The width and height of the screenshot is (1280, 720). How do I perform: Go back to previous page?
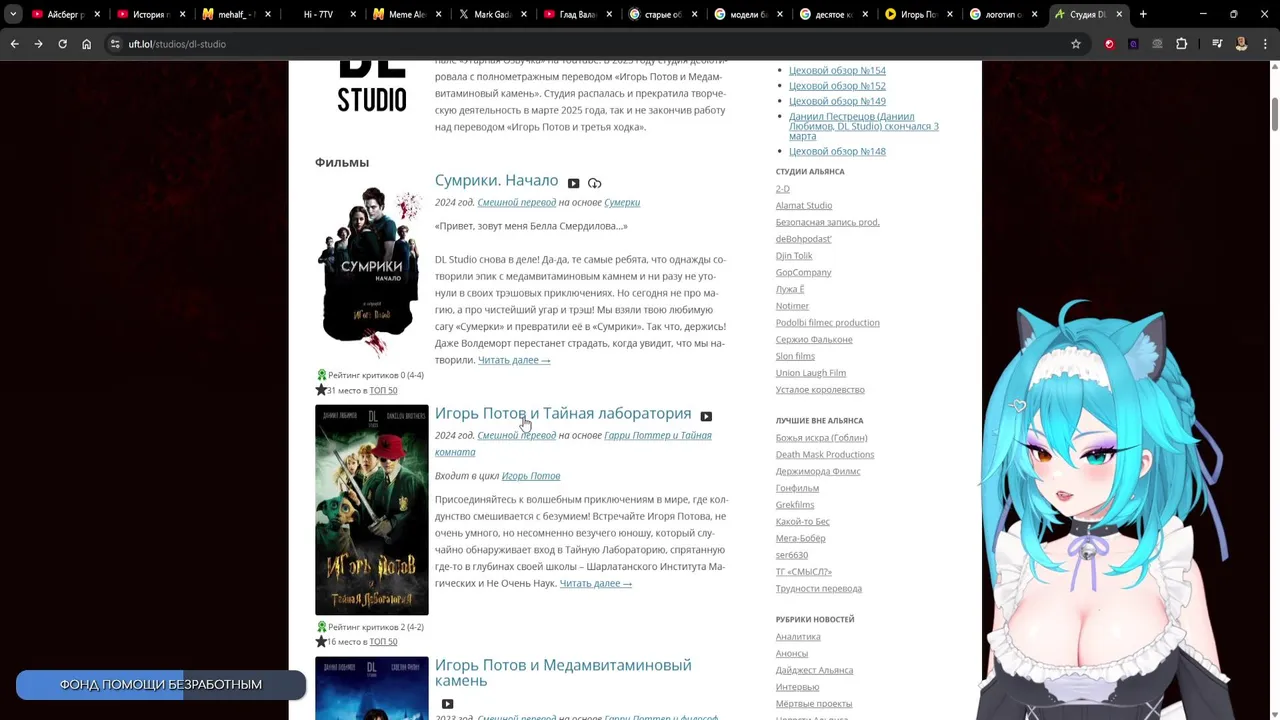tap(14, 44)
